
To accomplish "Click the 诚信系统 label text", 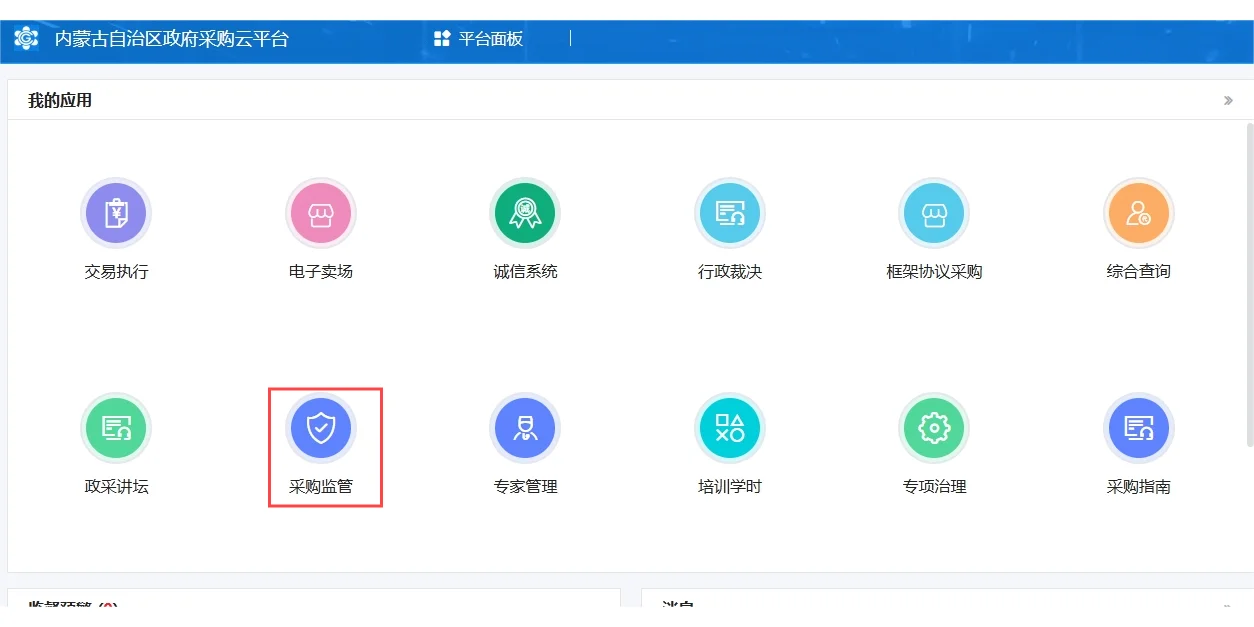I will (525, 272).
